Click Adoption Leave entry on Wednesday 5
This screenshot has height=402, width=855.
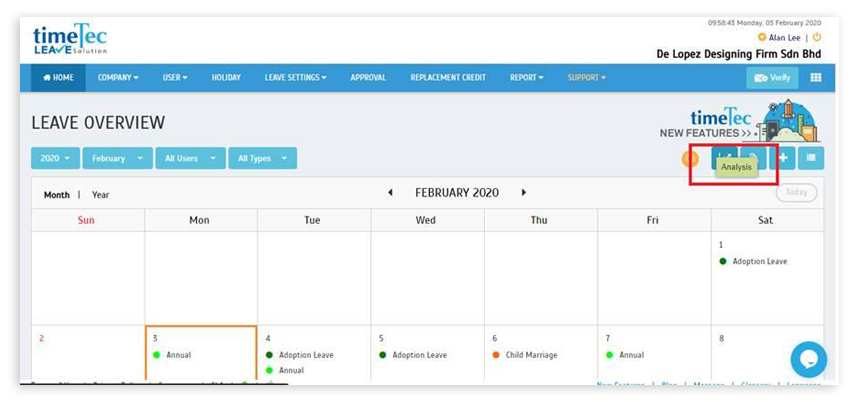click(413, 355)
